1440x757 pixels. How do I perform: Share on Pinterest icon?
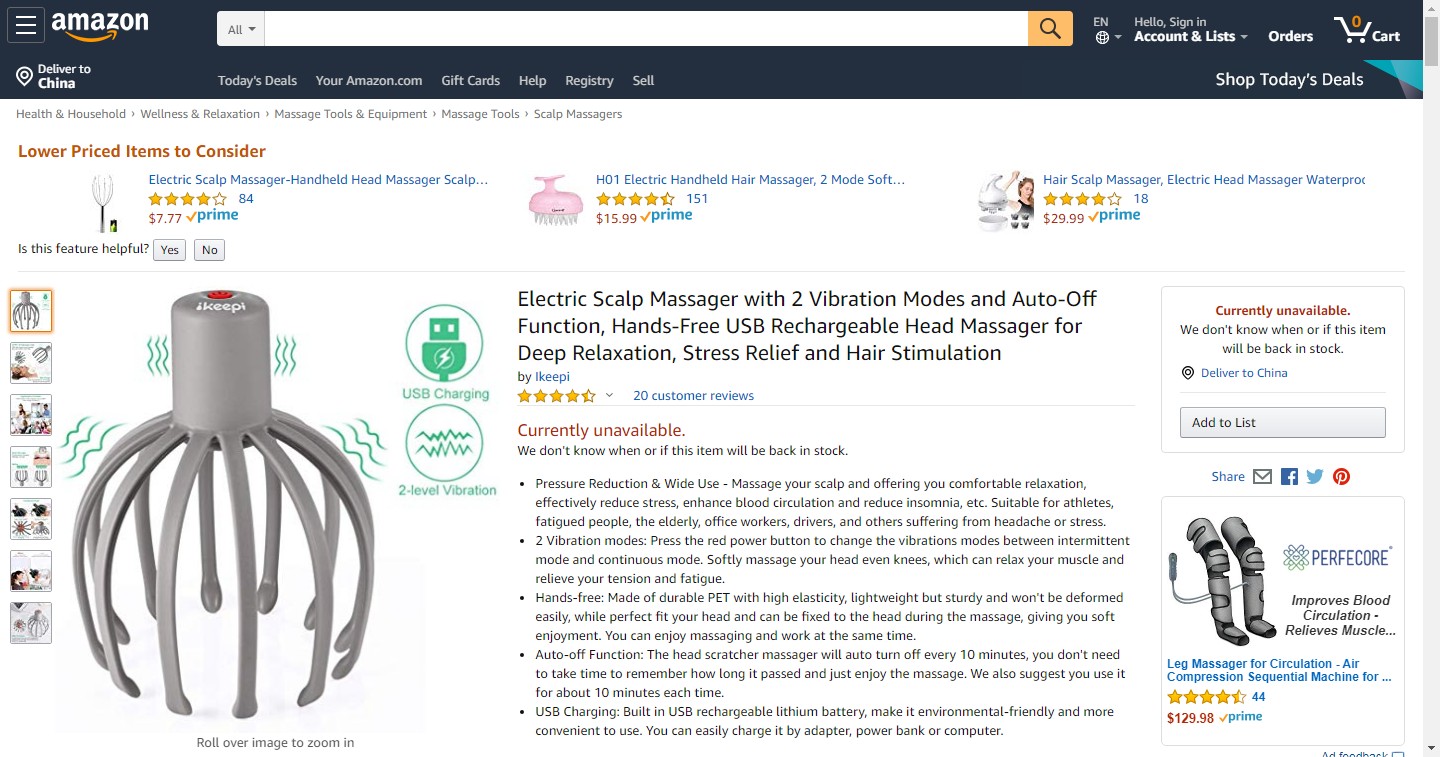point(1341,477)
